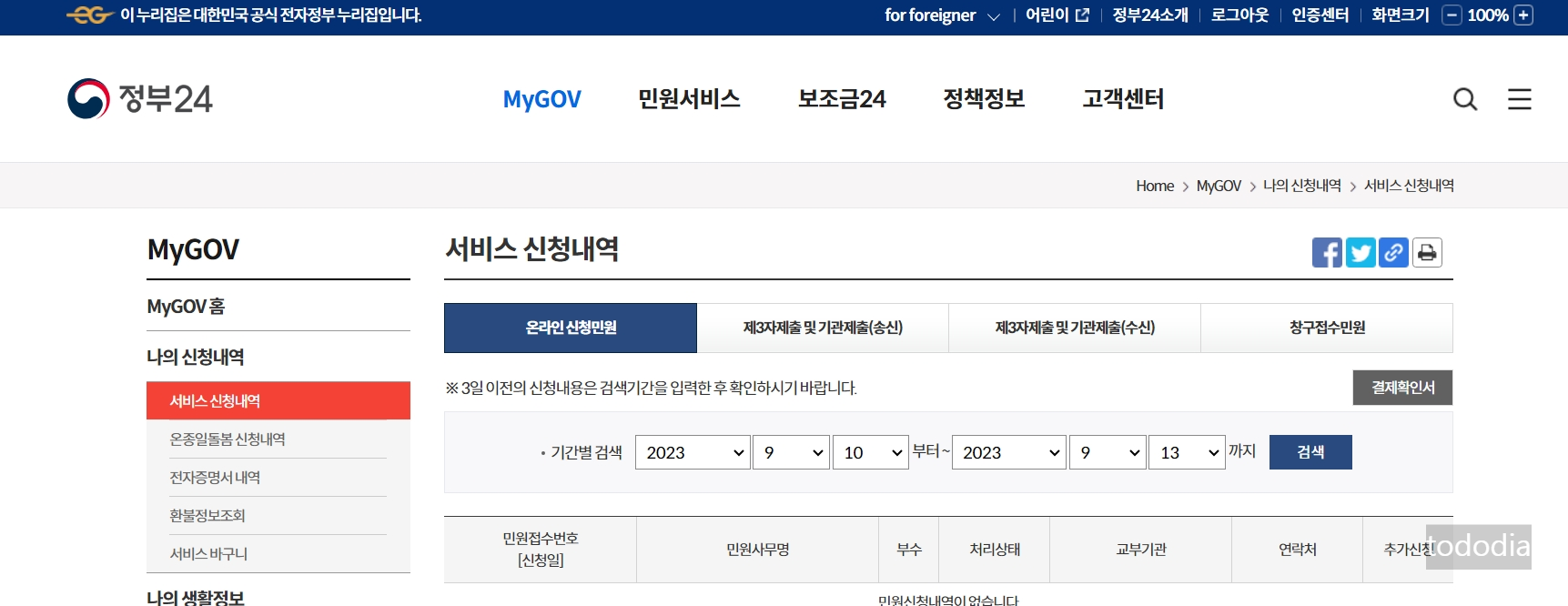Open 정부24소개 link
The height and width of the screenshot is (606, 1568).
click(1150, 15)
